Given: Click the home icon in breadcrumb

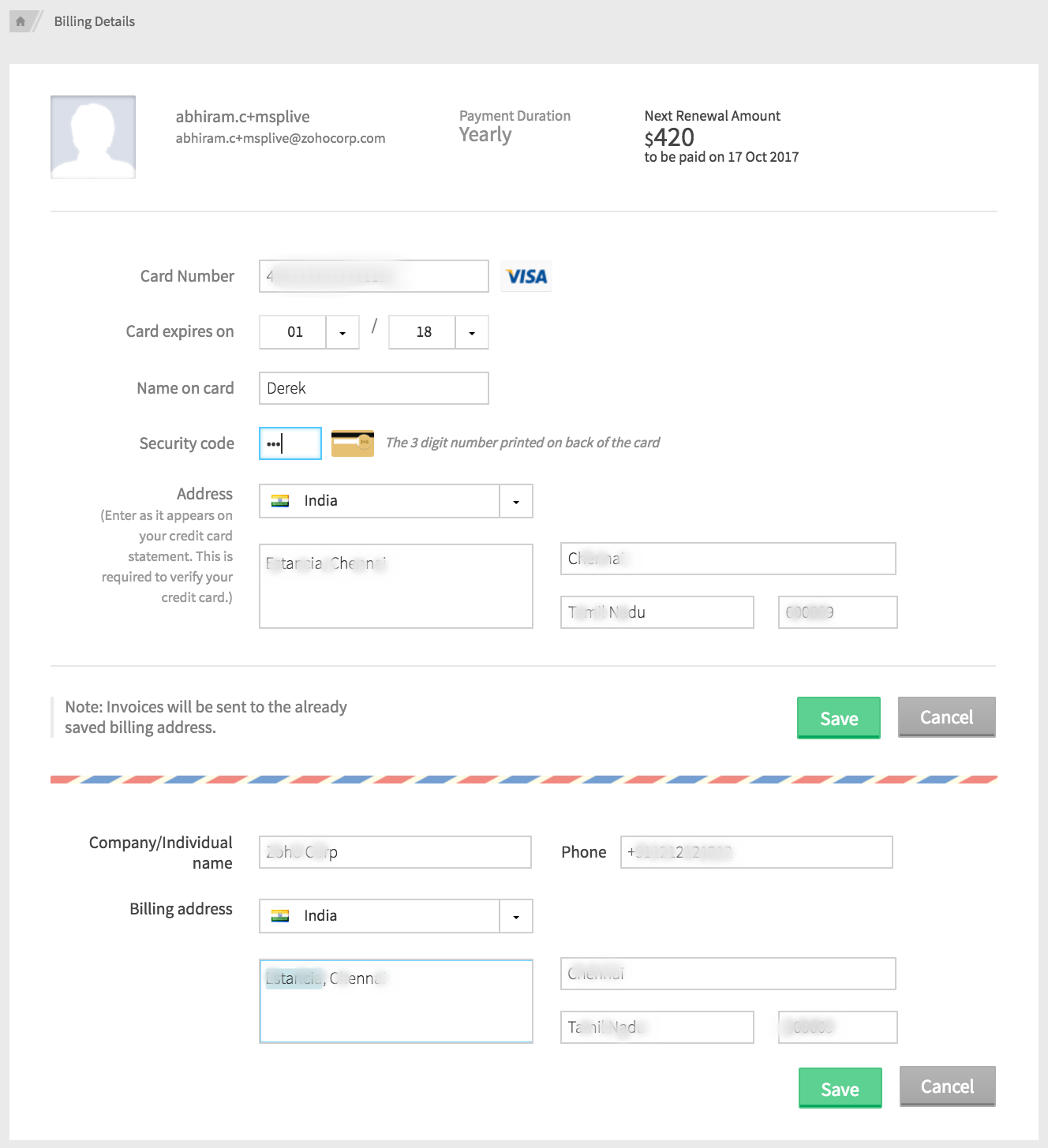Looking at the screenshot, I should 21,21.
